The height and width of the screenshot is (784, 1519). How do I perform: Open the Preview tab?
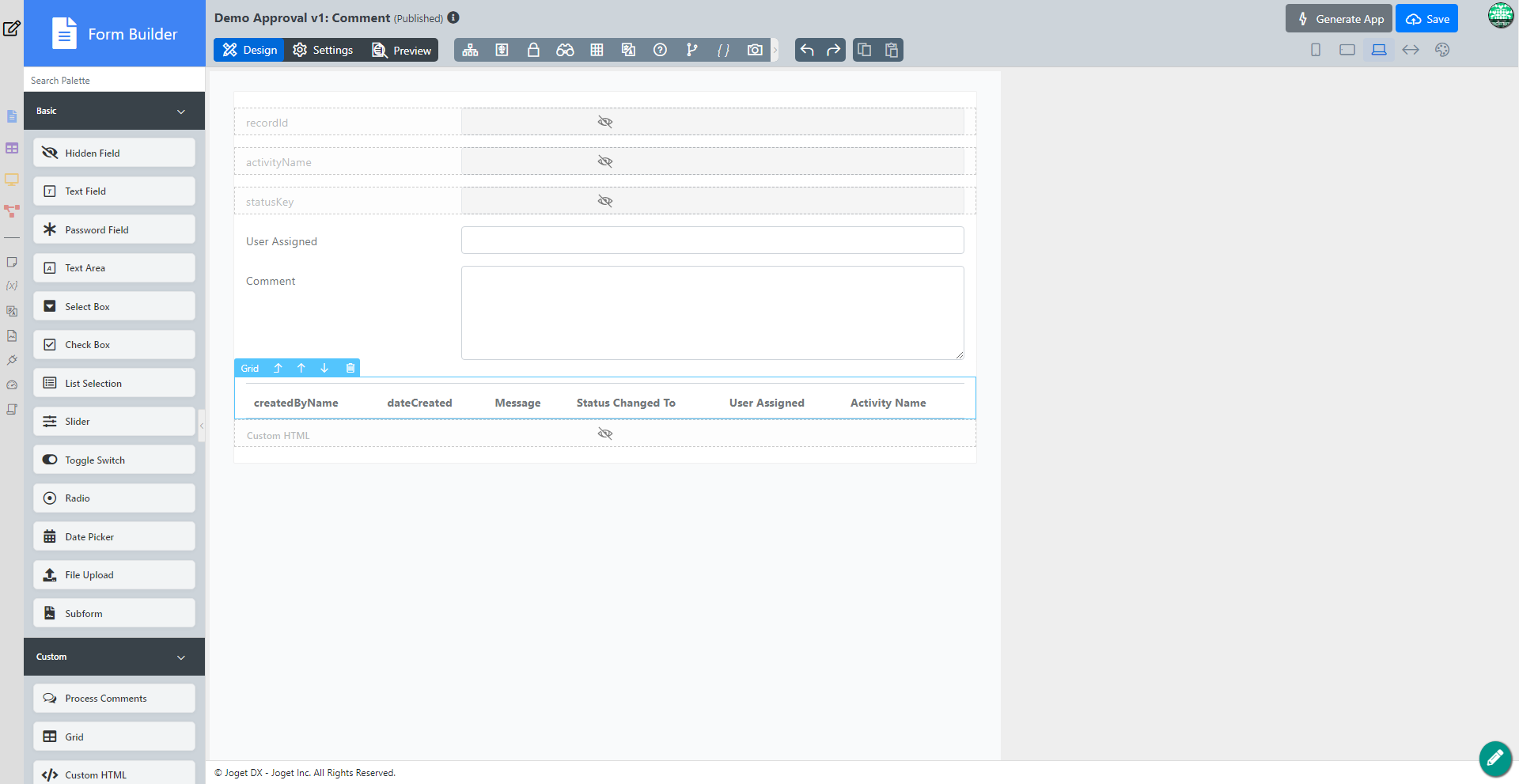pos(402,50)
